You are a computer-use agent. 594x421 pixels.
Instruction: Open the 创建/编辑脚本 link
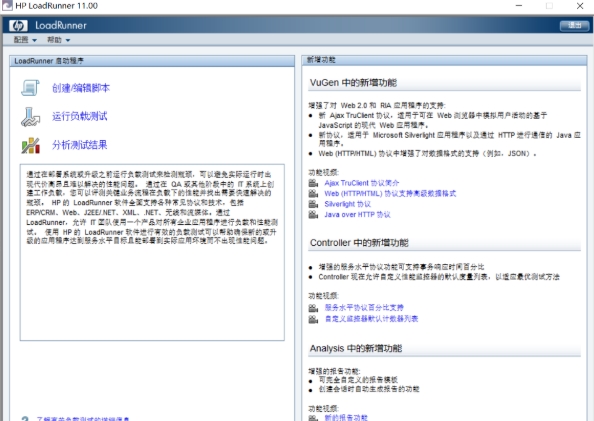click(x=81, y=88)
